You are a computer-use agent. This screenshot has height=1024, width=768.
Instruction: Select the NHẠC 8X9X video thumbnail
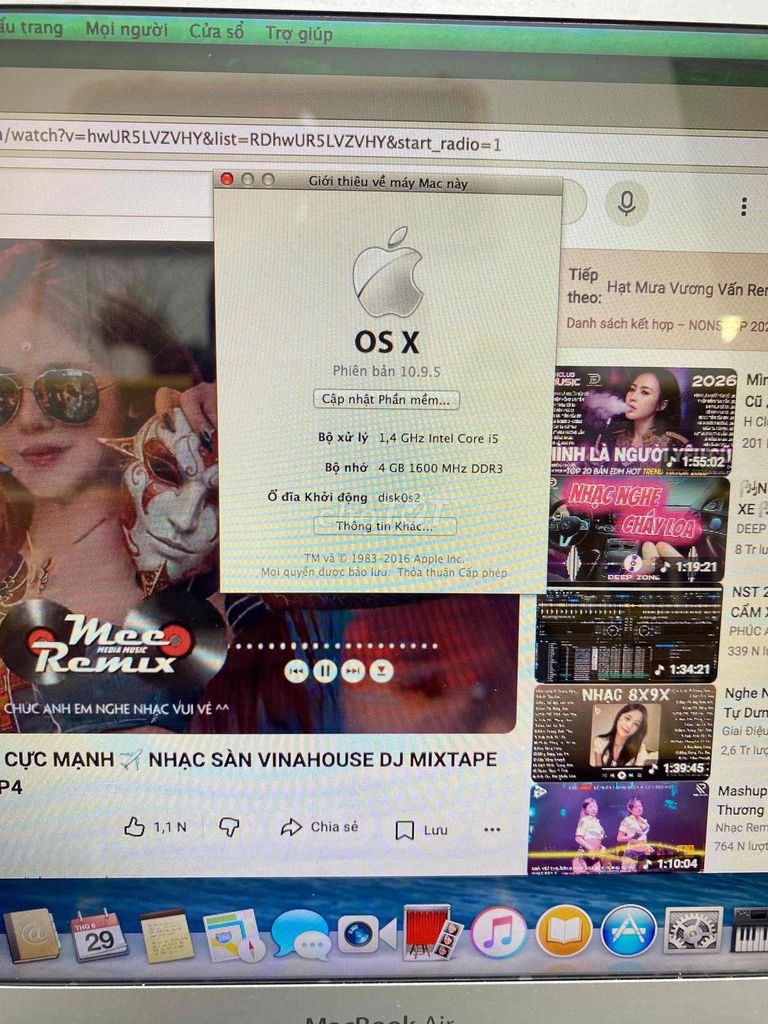tap(625, 732)
